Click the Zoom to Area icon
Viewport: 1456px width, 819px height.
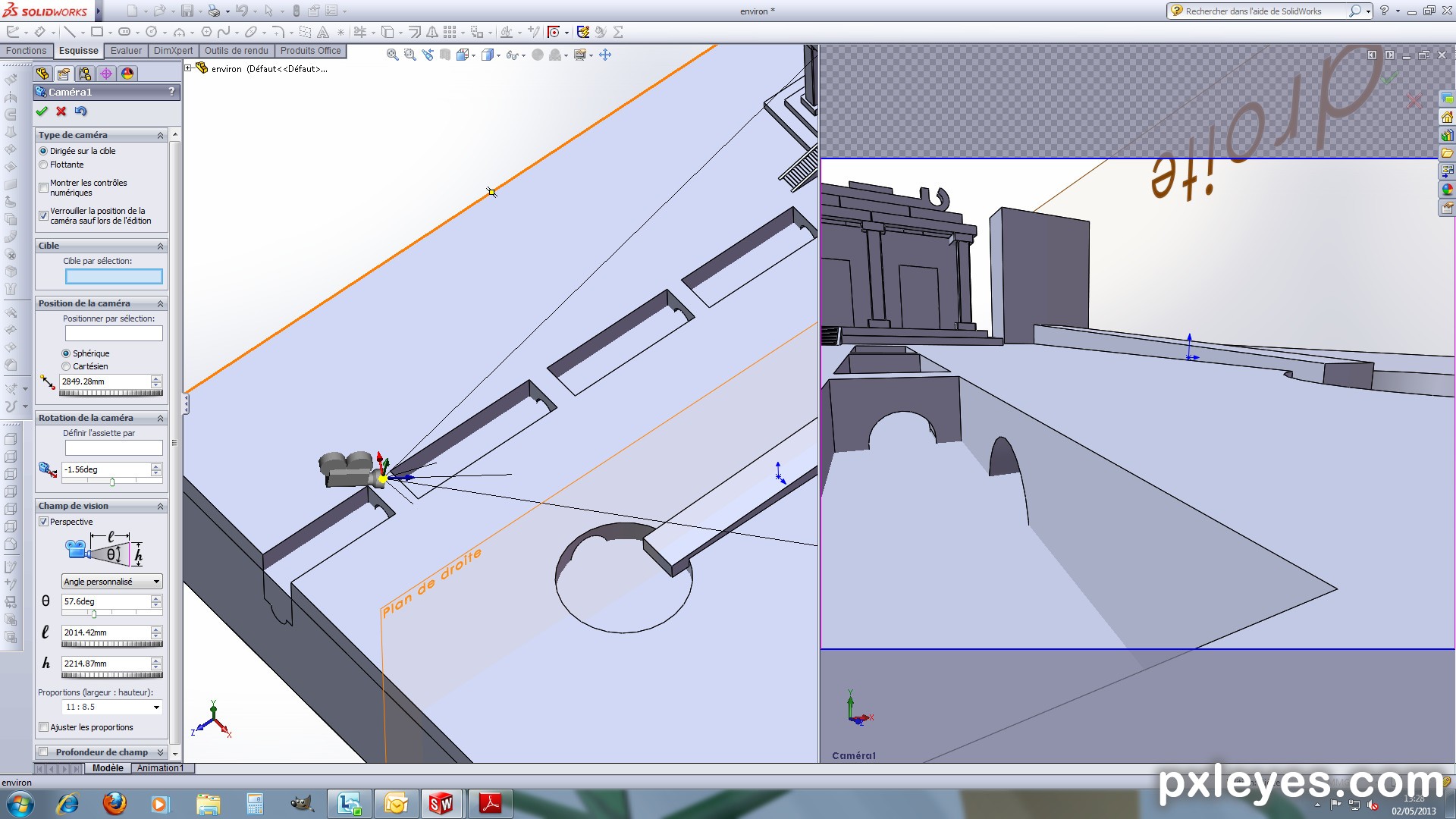[x=409, y=55]
